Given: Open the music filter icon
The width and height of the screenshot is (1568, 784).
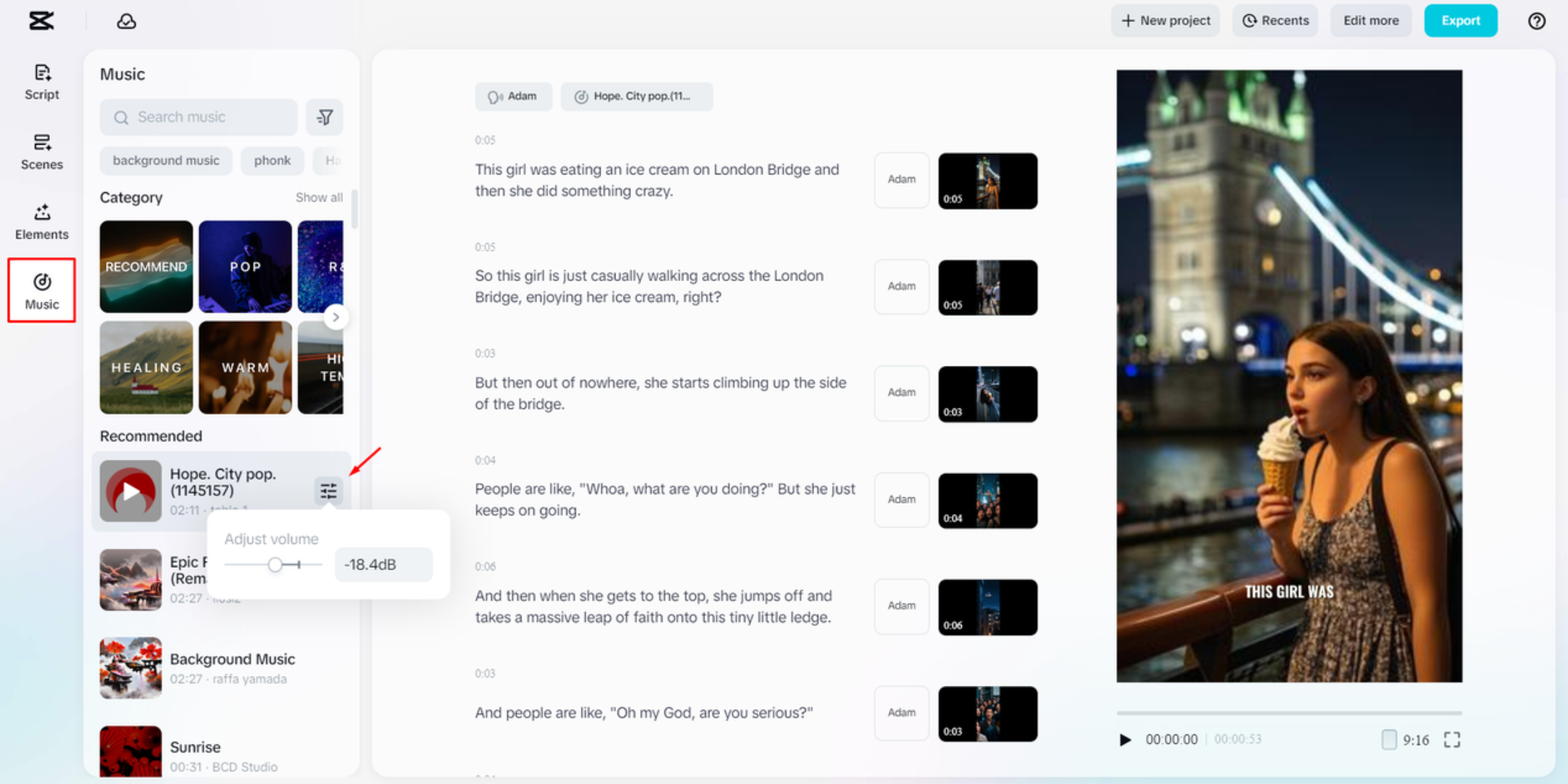Looking at the screenshot, I should tap(324, 117).
